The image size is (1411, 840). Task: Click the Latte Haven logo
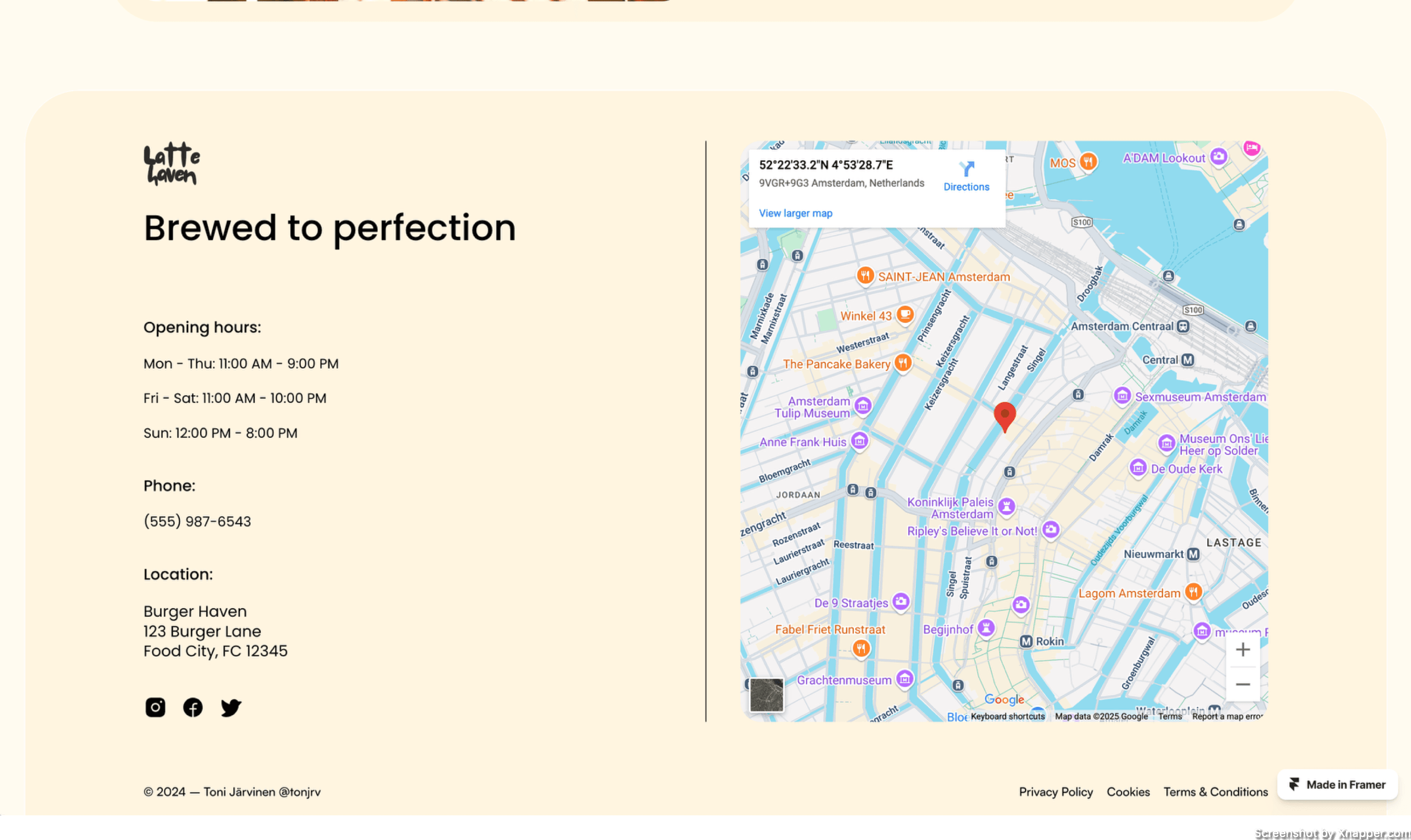point(172,164)
